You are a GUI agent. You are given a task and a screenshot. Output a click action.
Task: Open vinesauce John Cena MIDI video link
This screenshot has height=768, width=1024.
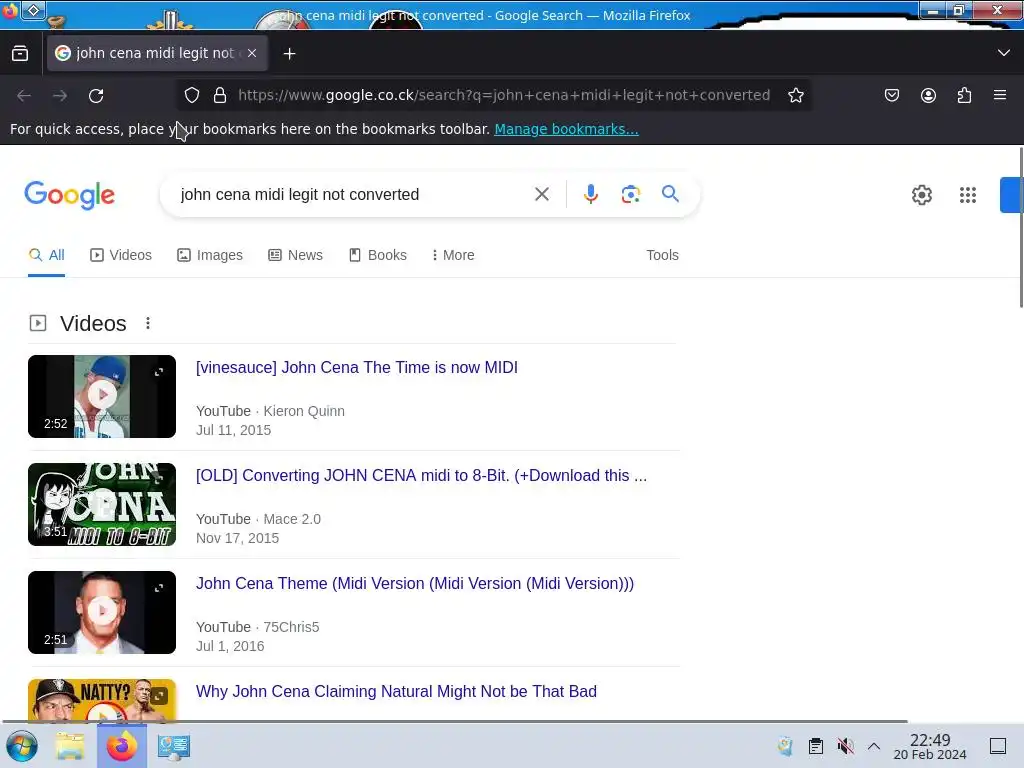(357, 368)
